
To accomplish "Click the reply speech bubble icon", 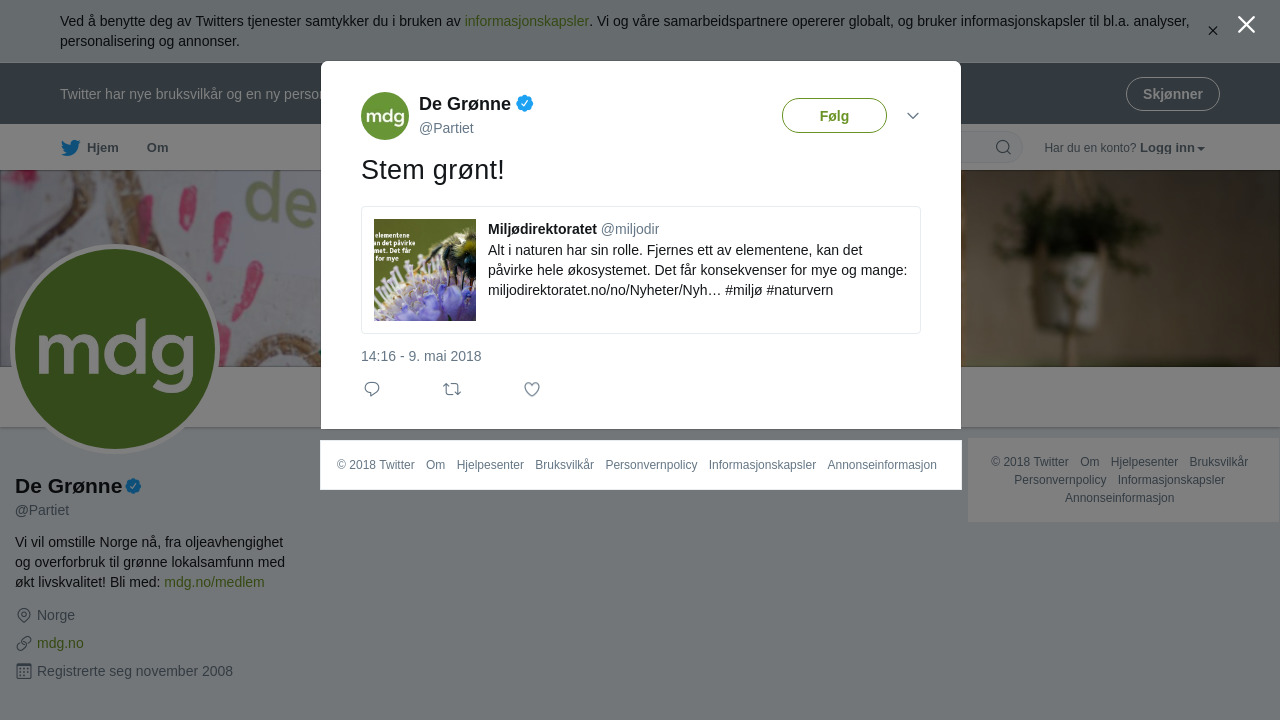I will point(372,389).
